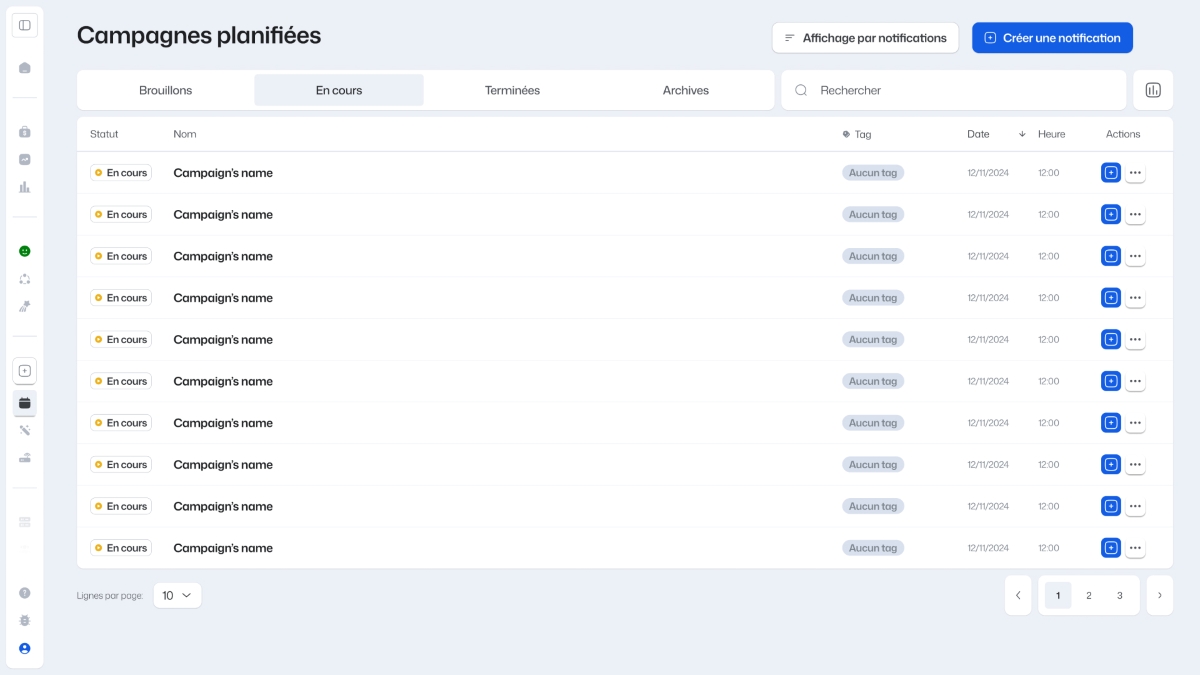Click the blue add icon in first row
The image size is (1200, 675).
coord(1110,173)
